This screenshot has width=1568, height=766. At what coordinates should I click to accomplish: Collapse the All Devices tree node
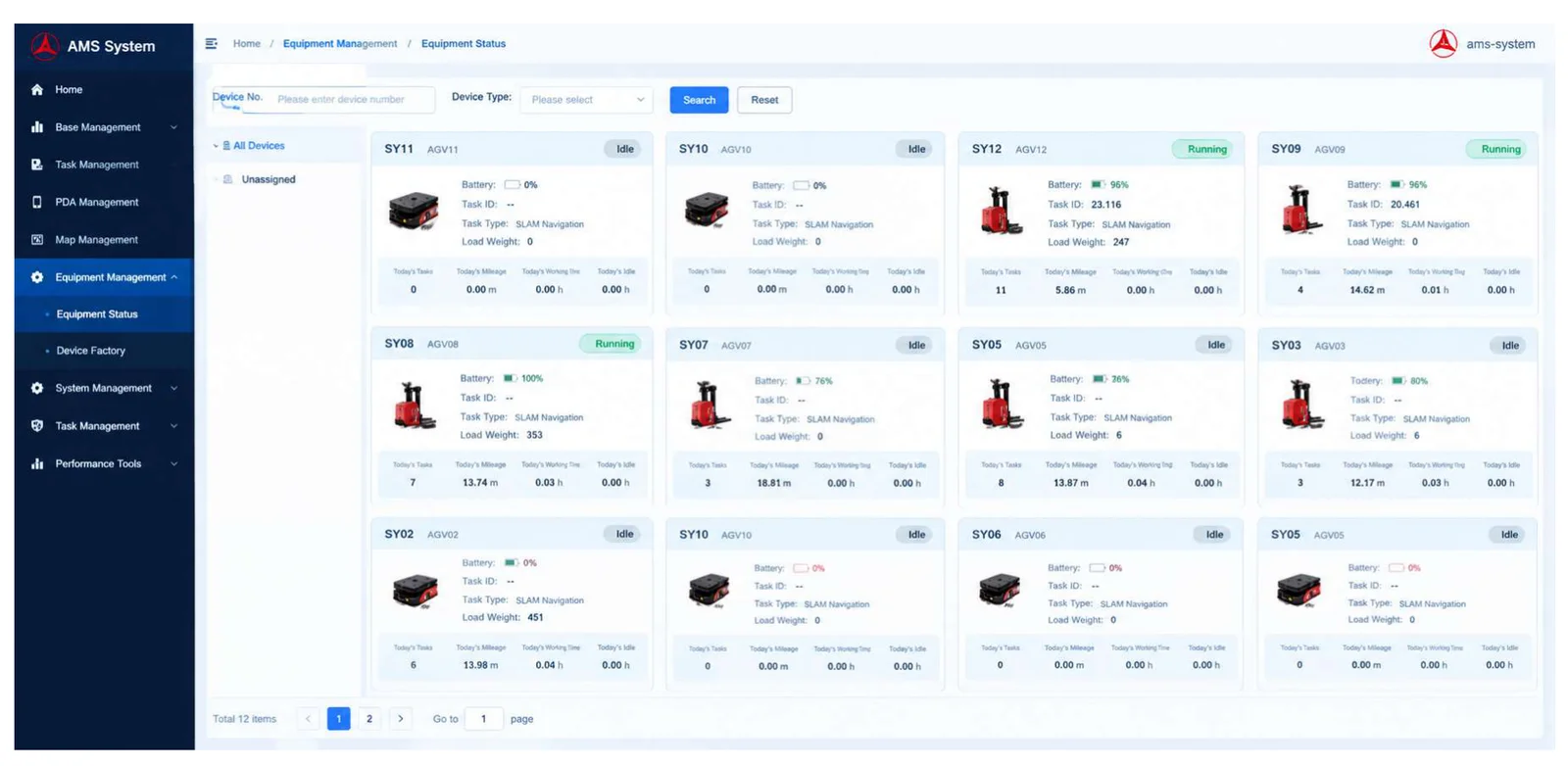point(216,146)
